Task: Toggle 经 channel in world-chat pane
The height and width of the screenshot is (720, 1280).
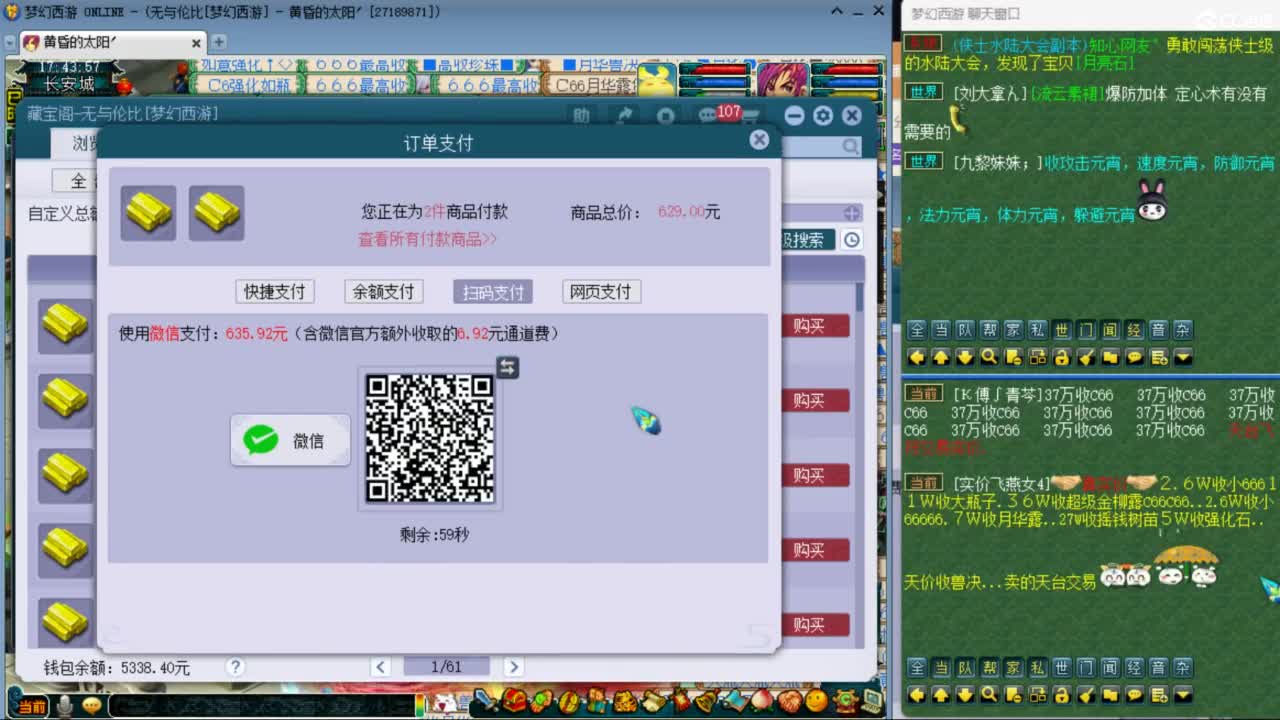Action: point(1134,330)
